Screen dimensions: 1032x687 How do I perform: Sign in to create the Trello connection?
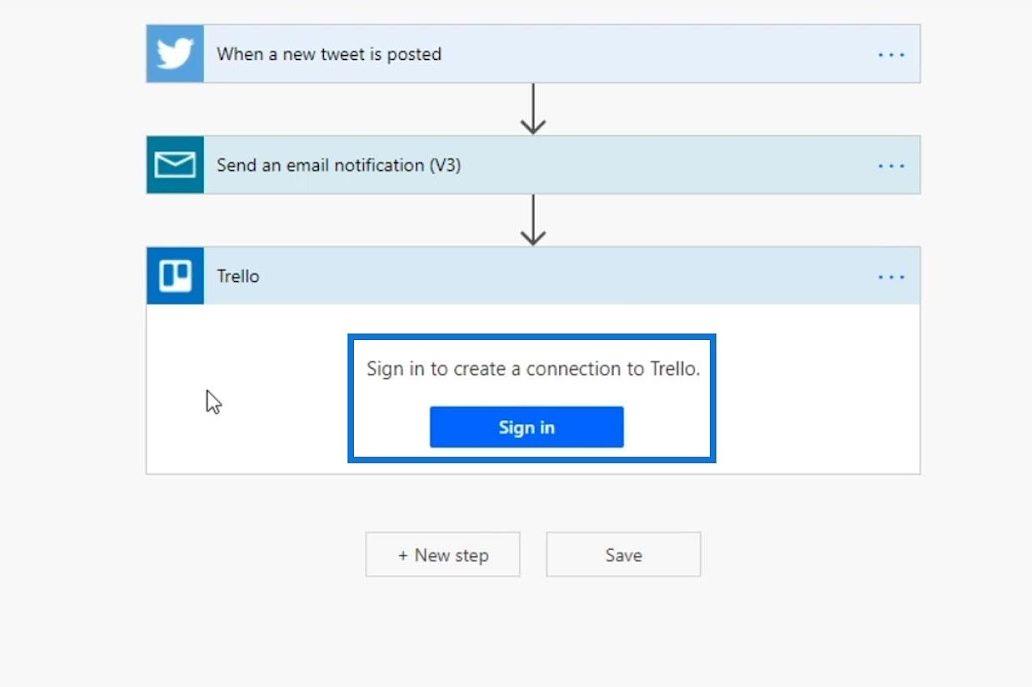point(527,427)
